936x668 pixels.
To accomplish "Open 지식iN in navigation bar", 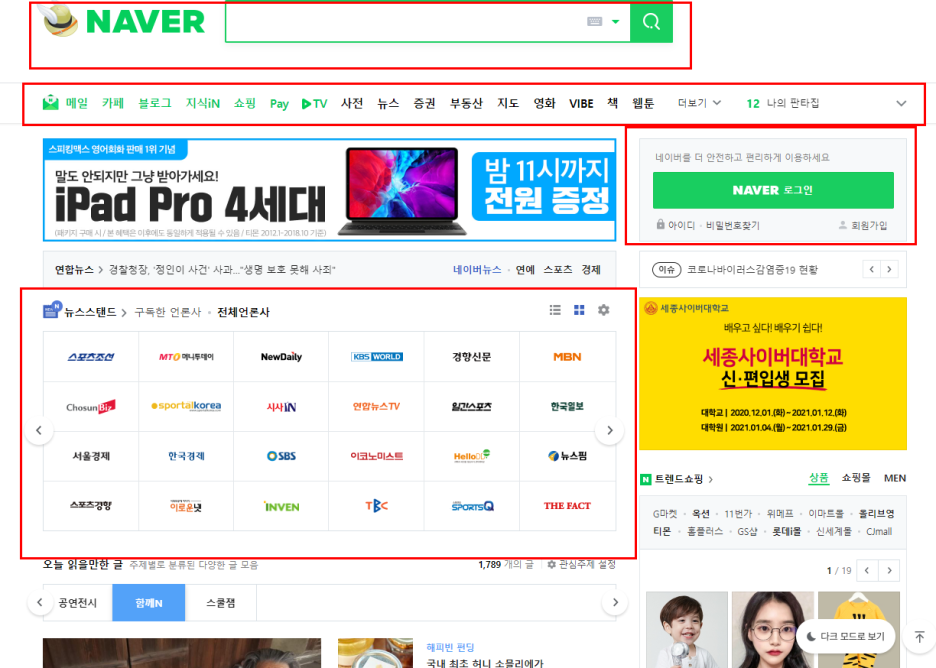I will pos(202,103).
